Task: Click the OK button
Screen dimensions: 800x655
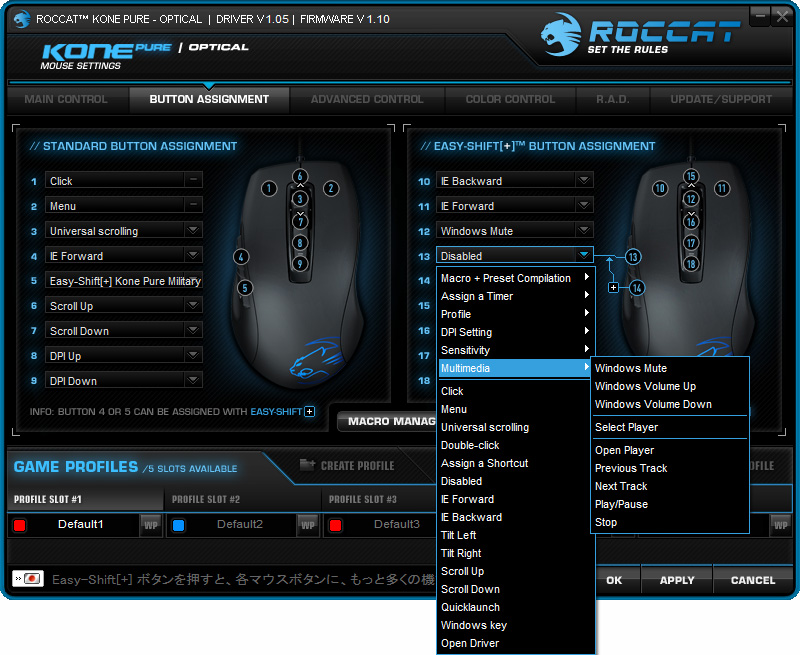Action: (615, 580)
